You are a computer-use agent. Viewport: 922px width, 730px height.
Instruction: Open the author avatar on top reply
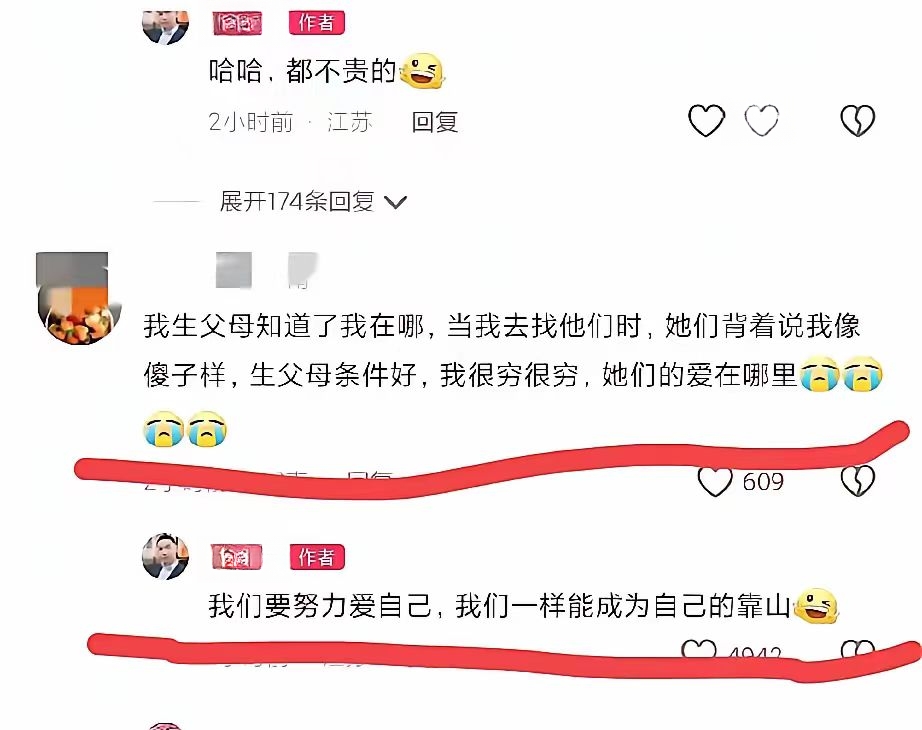tap(166, 26)
